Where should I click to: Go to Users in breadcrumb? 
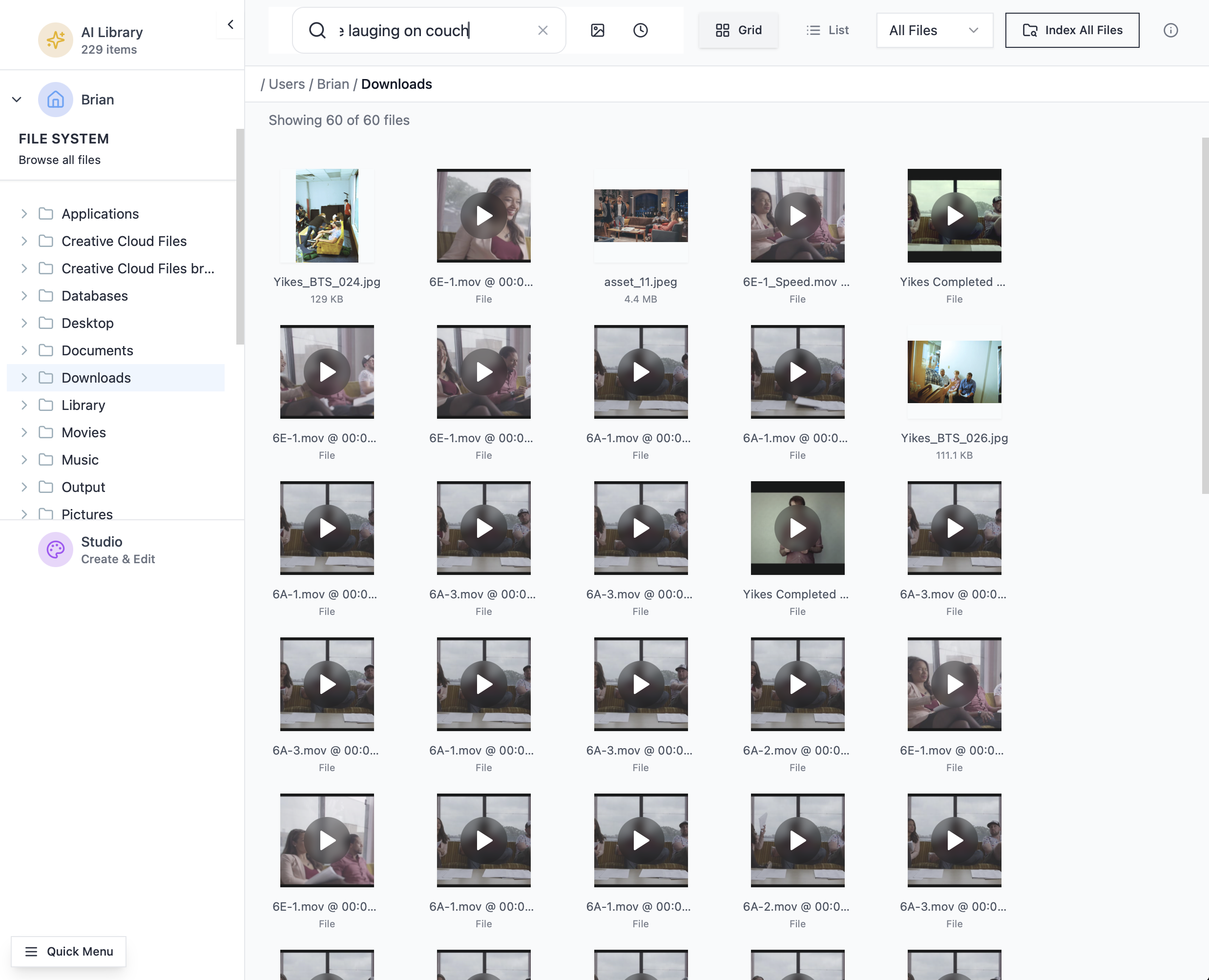pos(286,84)
